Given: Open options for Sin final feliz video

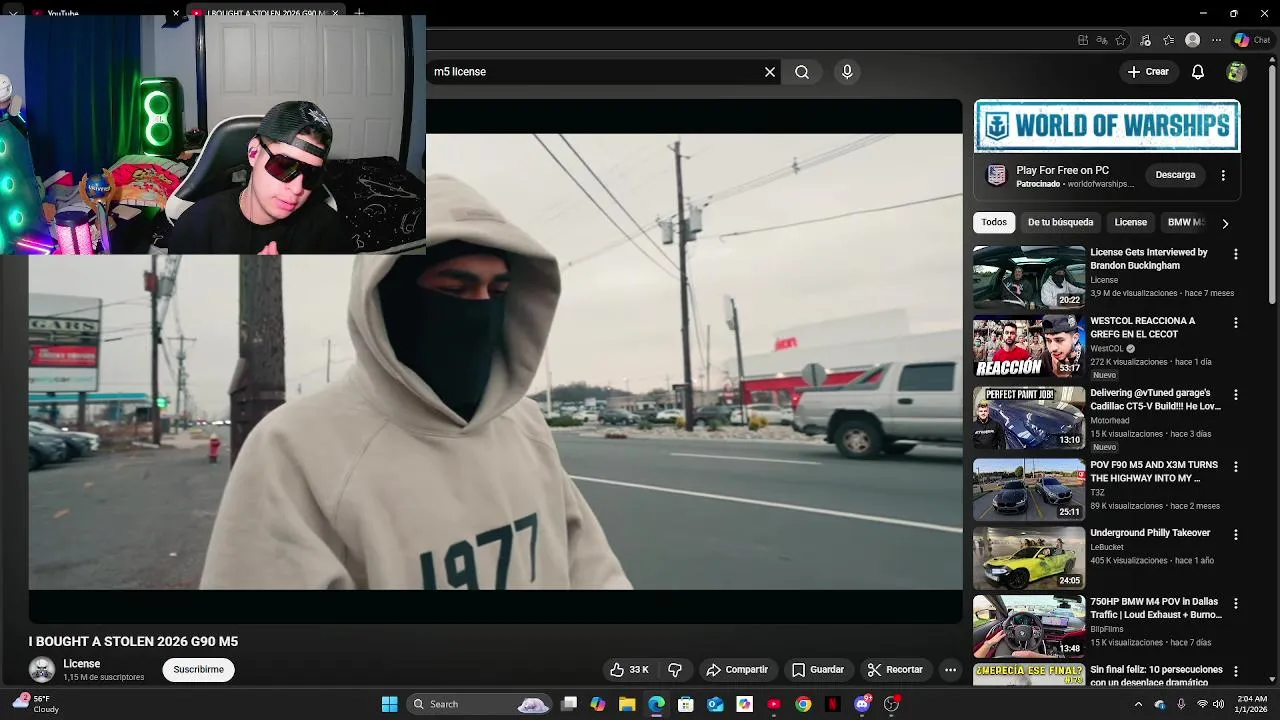Looking at the screenshot, I should [1236, 672].
